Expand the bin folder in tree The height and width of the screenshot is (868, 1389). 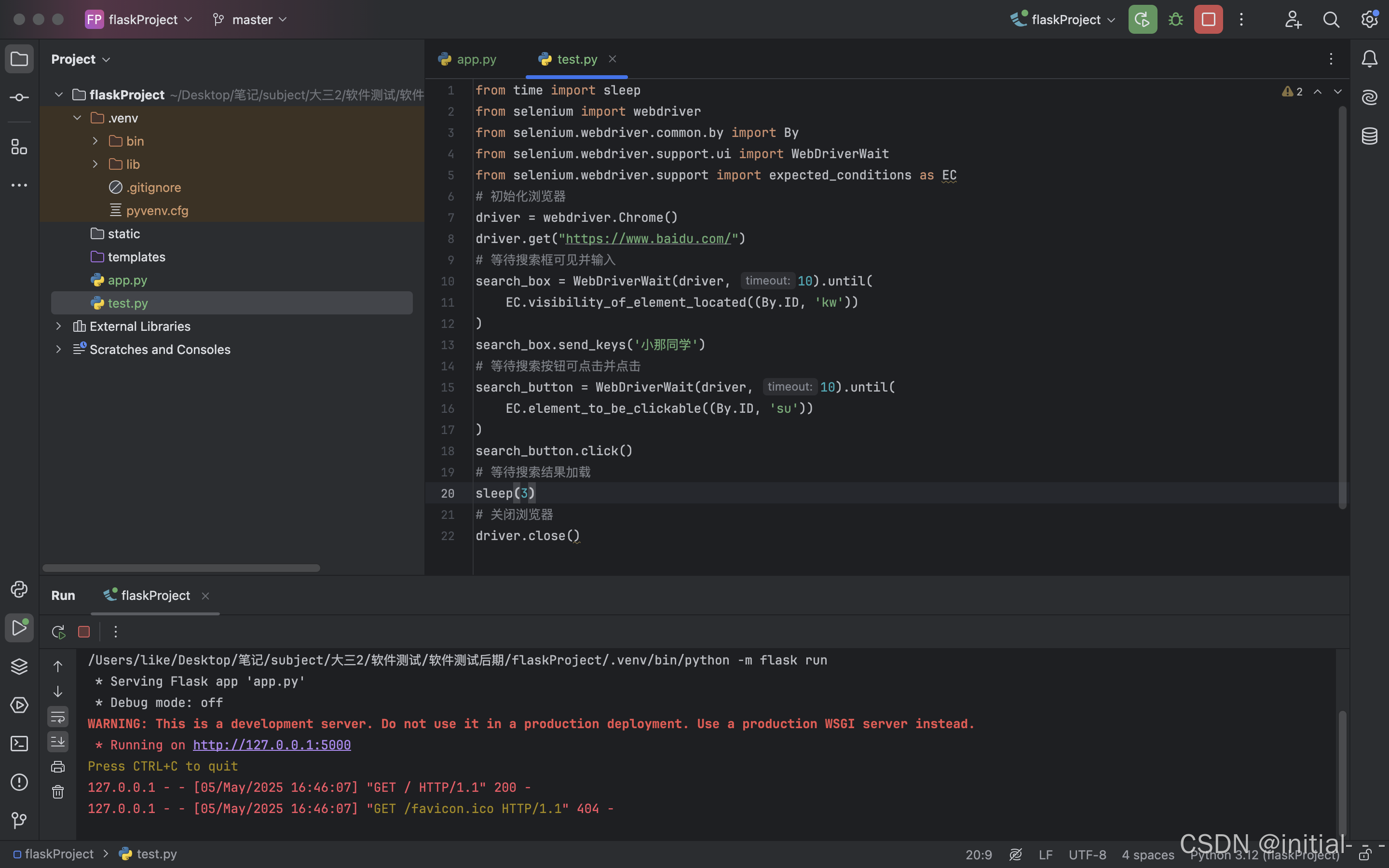pyautogui.click(x=95, y=141)
